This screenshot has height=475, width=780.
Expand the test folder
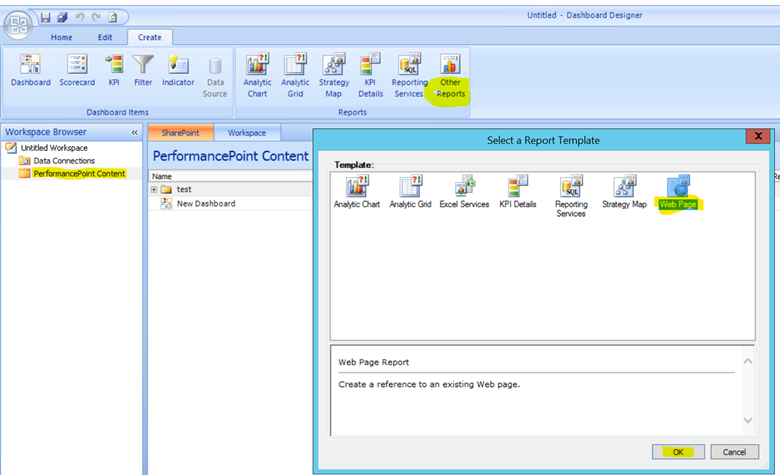click(154, 190)
